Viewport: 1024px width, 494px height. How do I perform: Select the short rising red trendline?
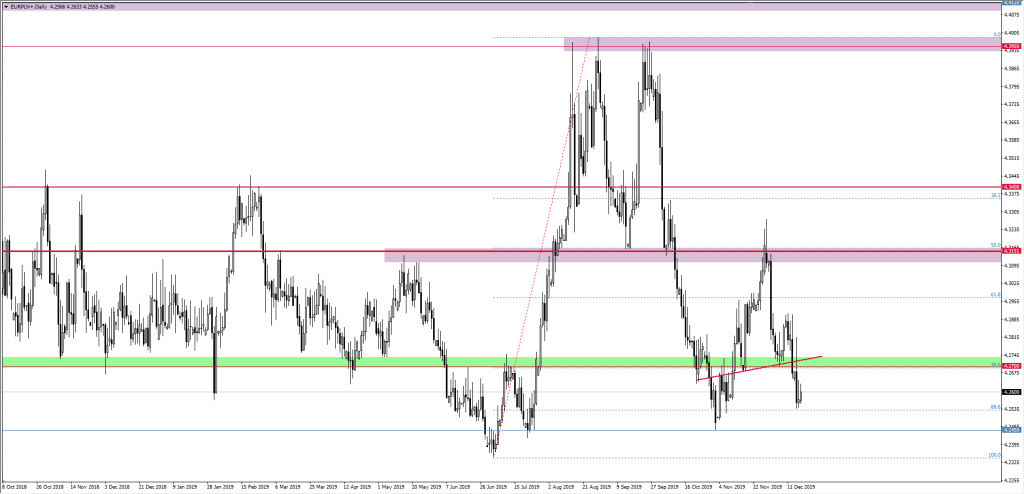click(x=759, y=369)
